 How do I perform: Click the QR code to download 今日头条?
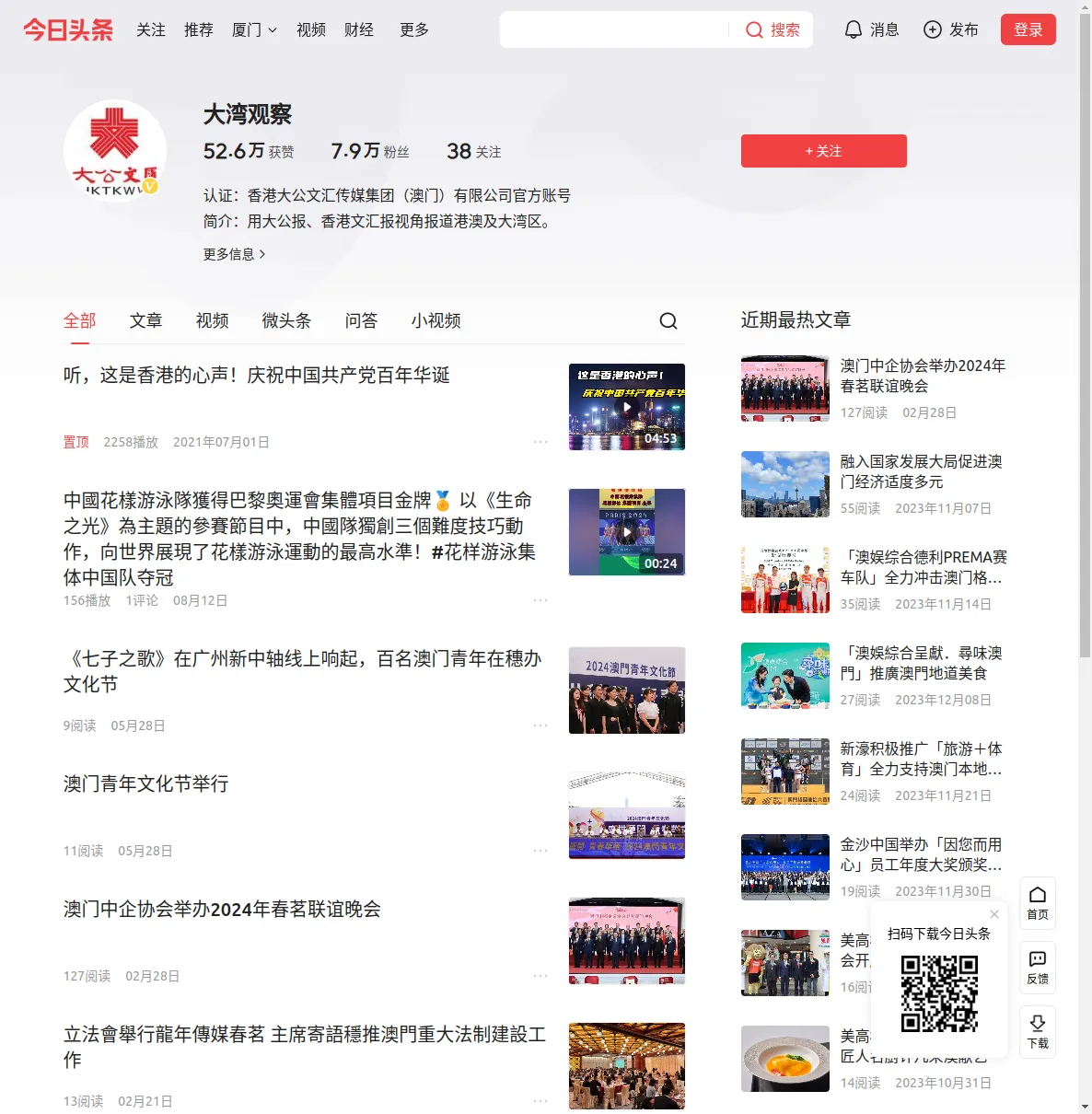pos(939,992)
